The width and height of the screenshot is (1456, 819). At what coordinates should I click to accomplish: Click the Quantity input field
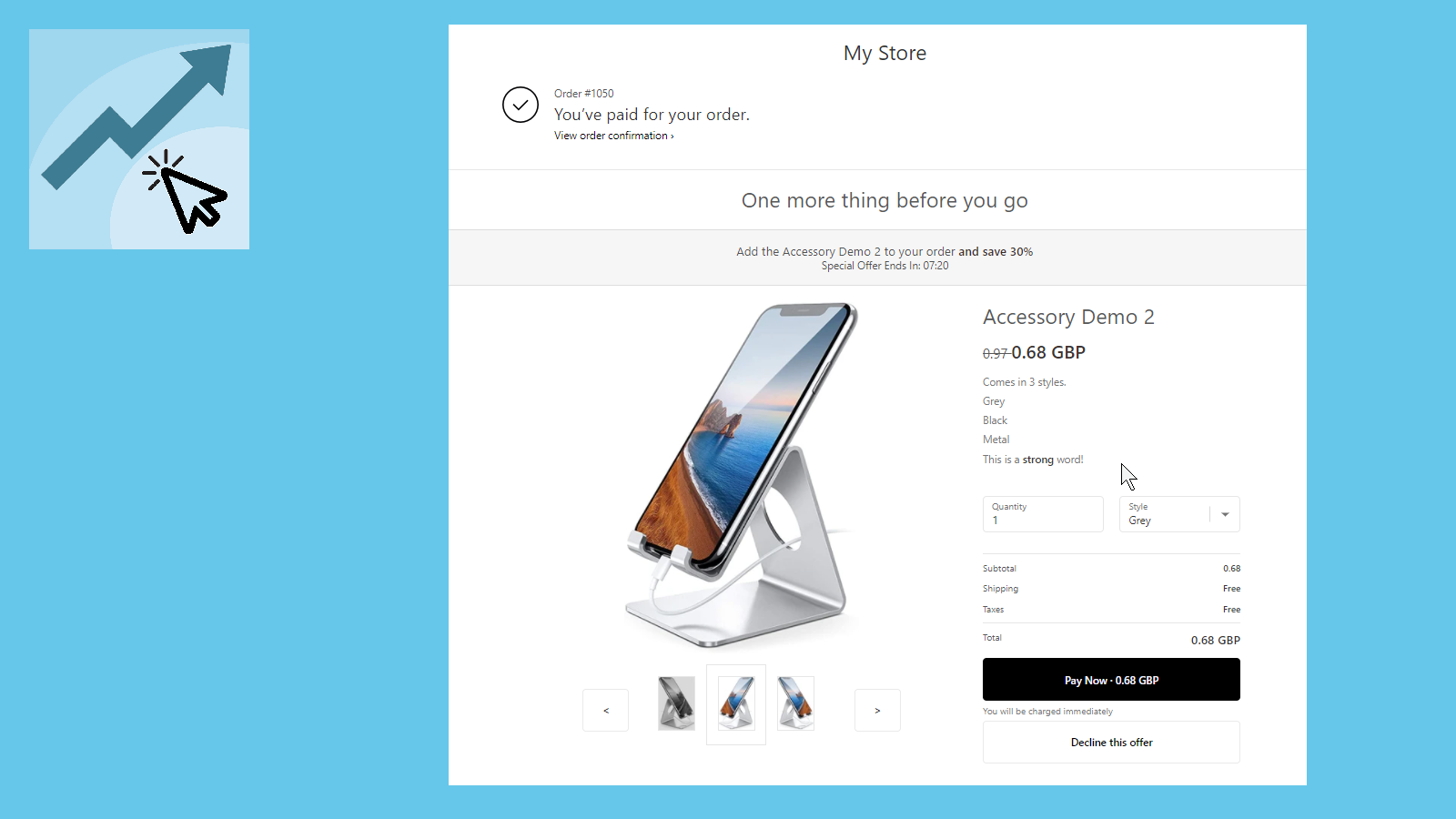click(x=1043, y=514)
